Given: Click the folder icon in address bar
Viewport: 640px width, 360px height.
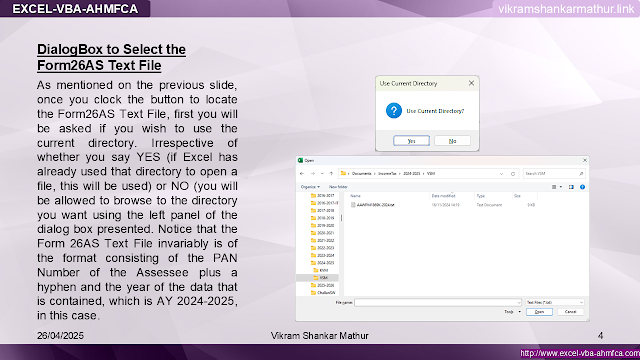Looking at the screenshot, I should (x=343, y=173).
